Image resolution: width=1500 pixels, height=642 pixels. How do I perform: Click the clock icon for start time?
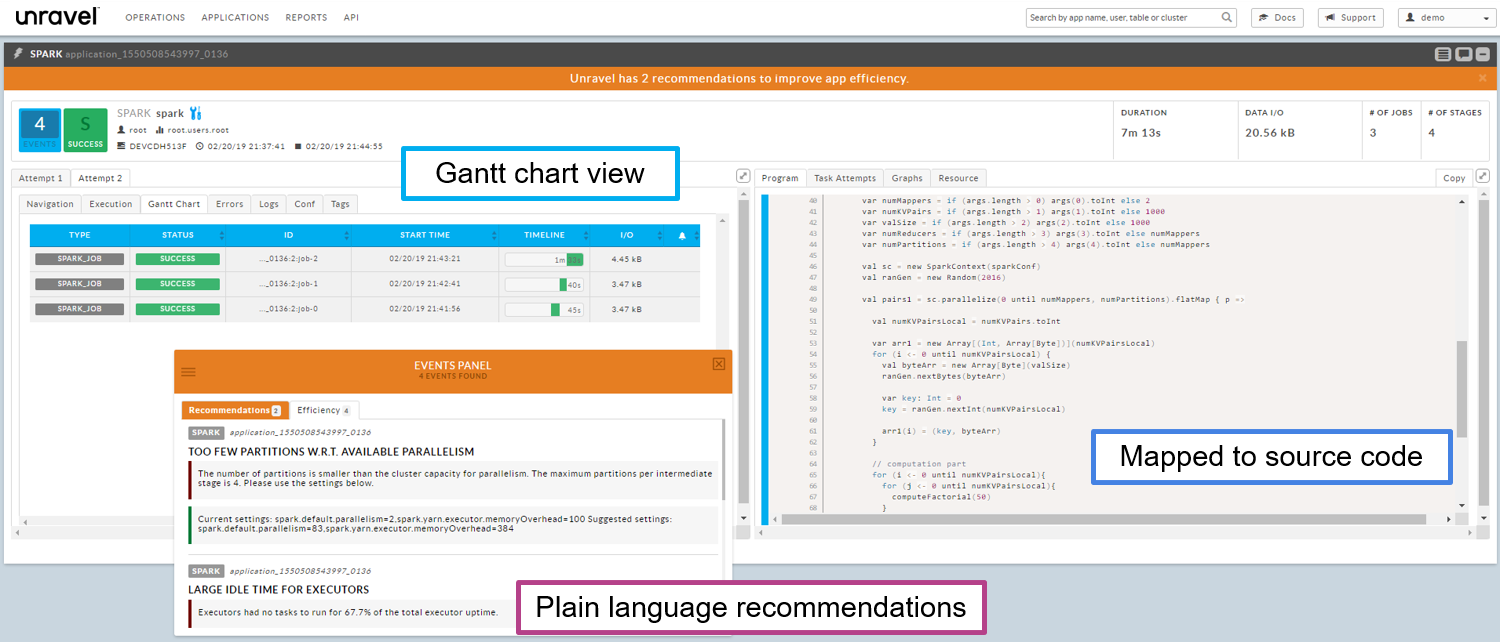[x=200, y=146]
